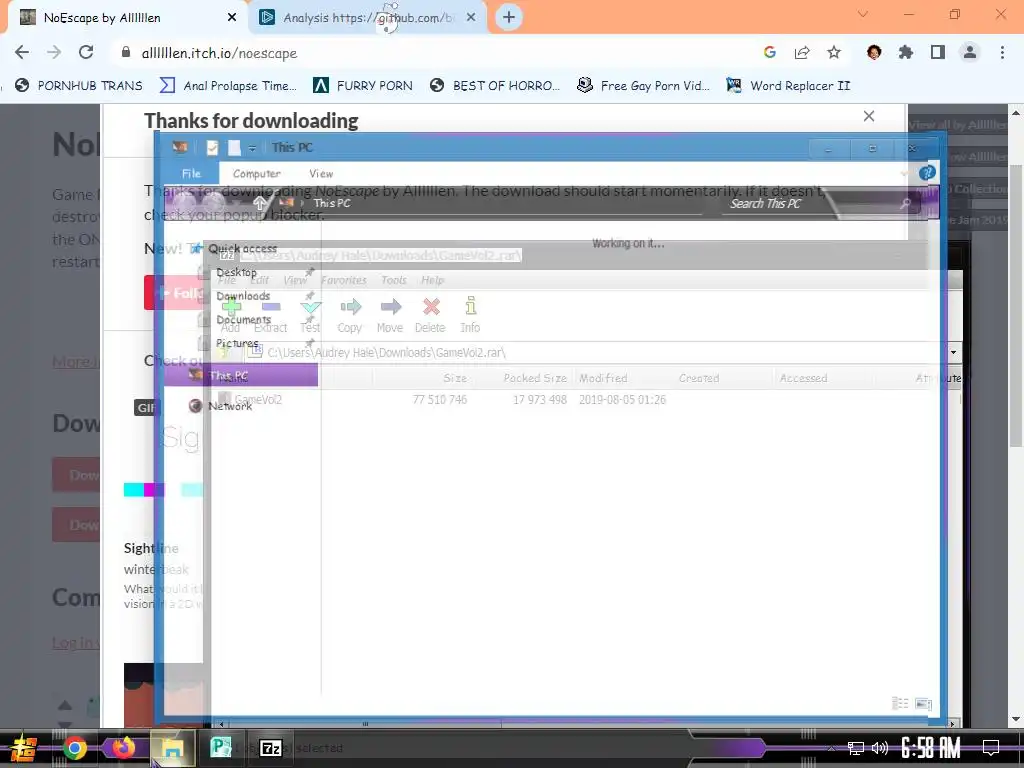Sort by Modified column header
The image size is (1024, 768).
point(603,378)
